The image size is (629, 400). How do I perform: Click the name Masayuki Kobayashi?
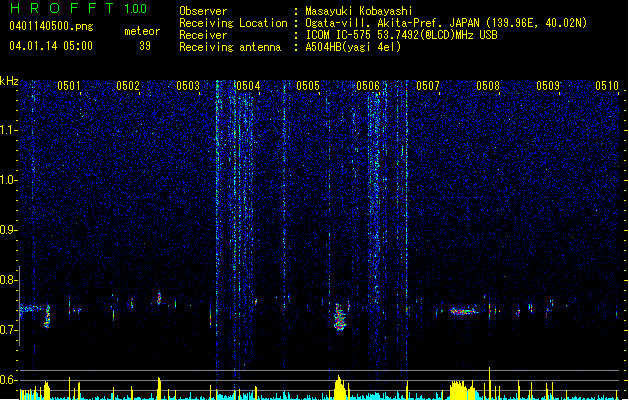359,11
